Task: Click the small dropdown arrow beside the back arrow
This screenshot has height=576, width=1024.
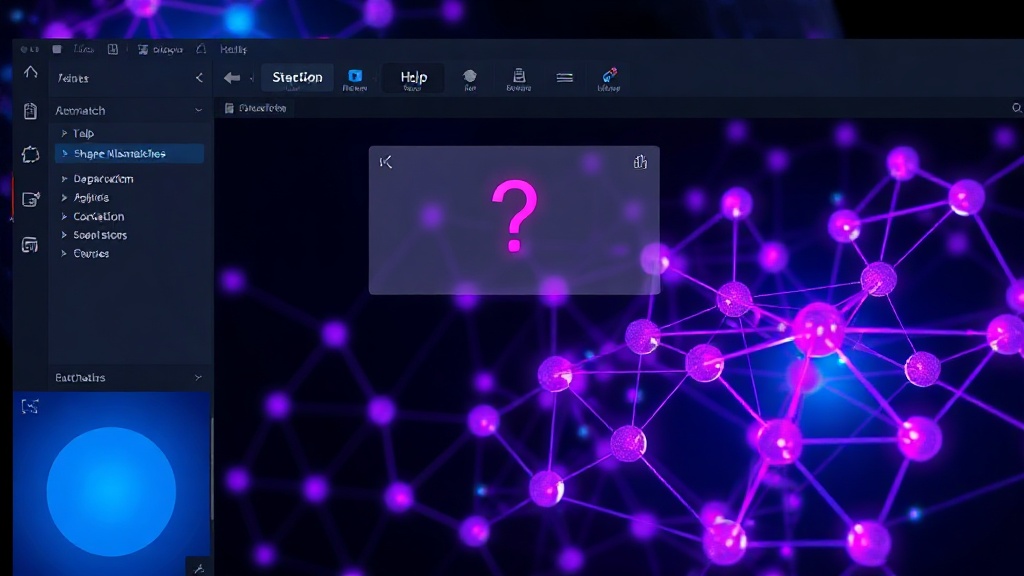Action: tap(251, 79)
